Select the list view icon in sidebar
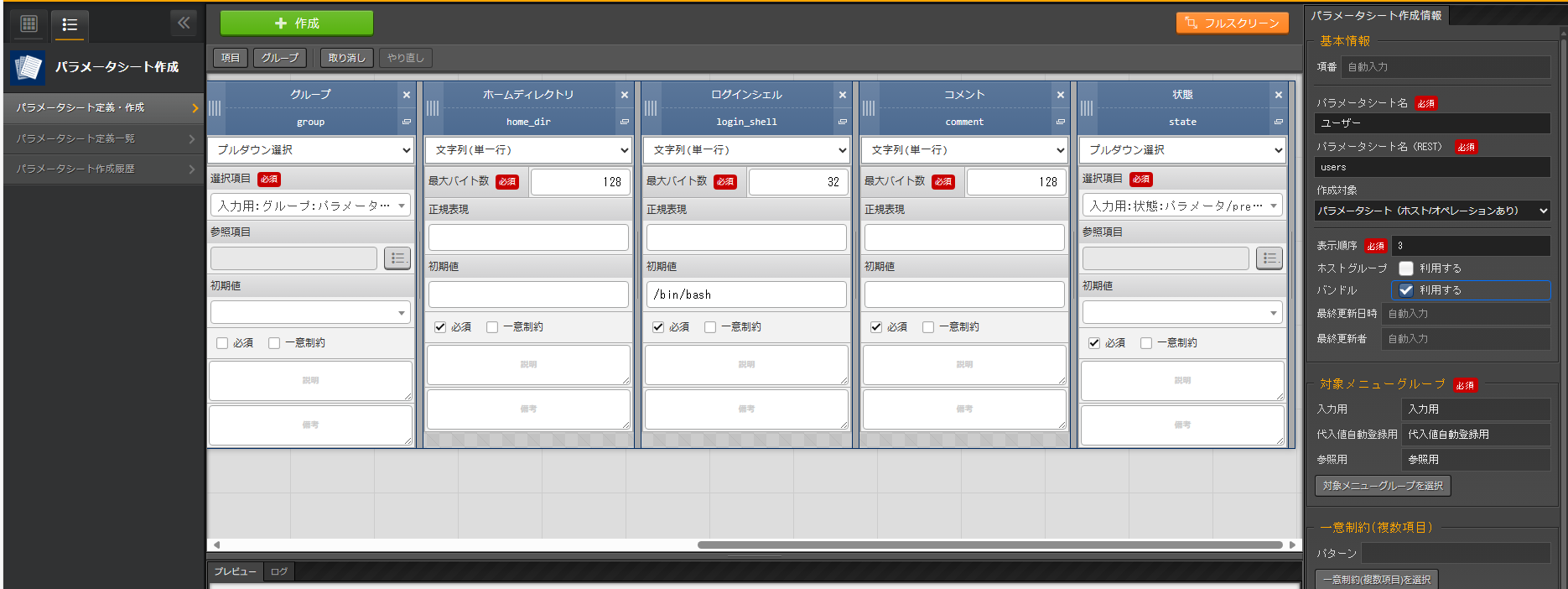The image size is (1568, 589). click(70, 24)
